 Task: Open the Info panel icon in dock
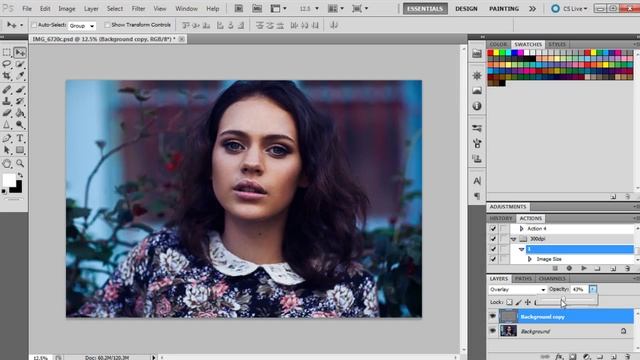tap(477, 106)
